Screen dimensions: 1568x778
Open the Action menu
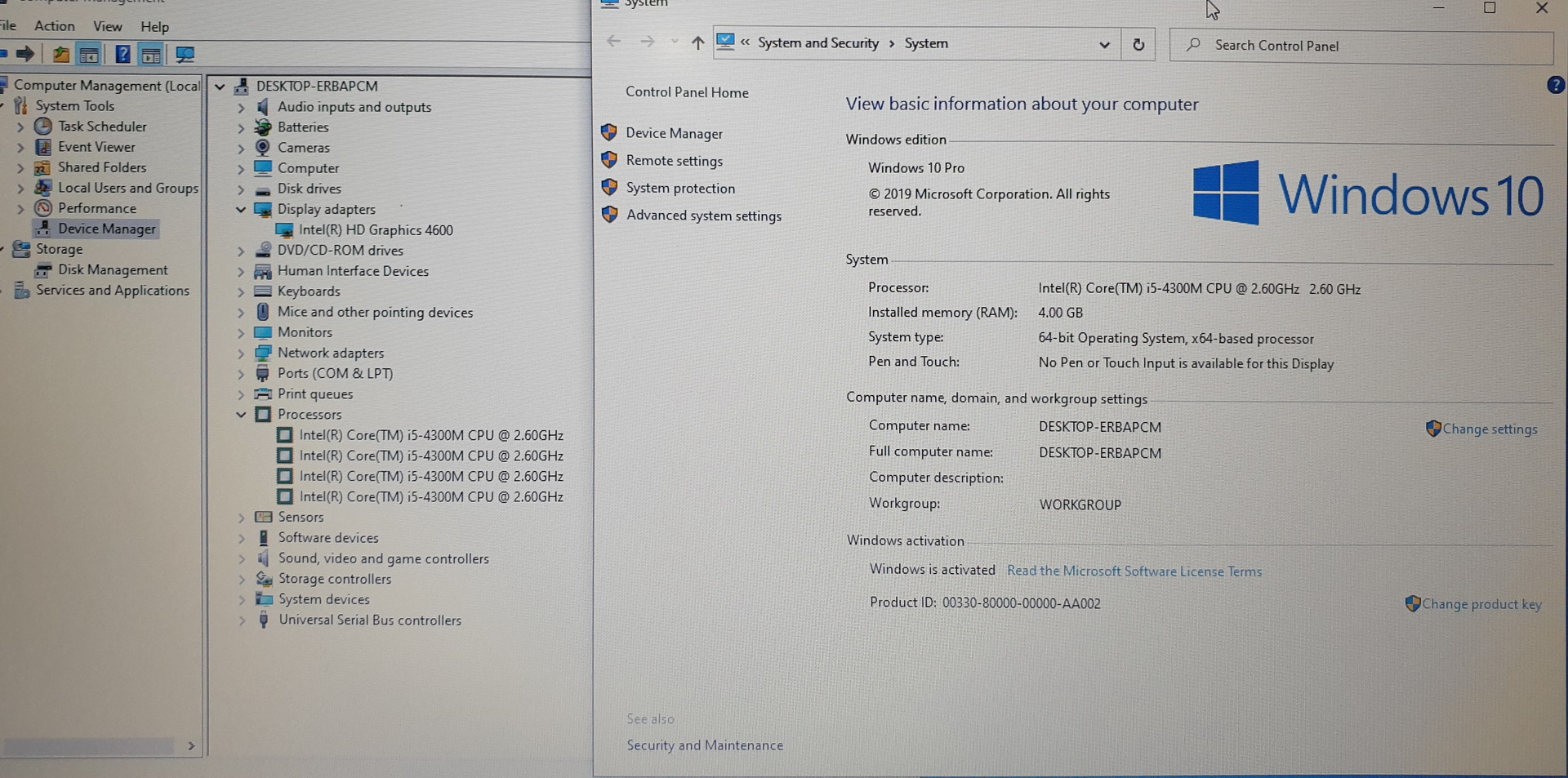[x=54, y=26]
